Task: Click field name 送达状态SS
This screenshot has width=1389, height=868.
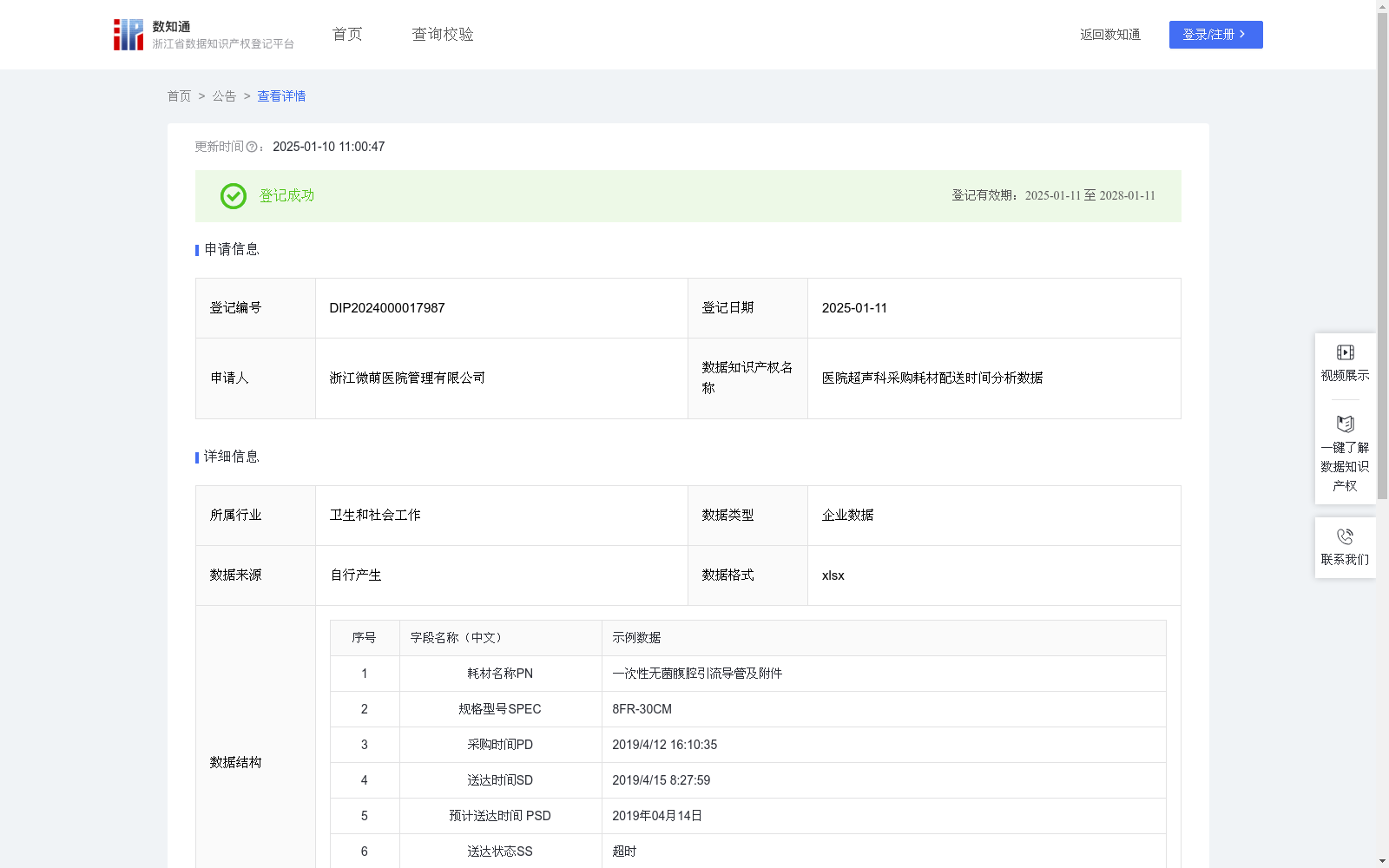Action: (x=500, y=852)
